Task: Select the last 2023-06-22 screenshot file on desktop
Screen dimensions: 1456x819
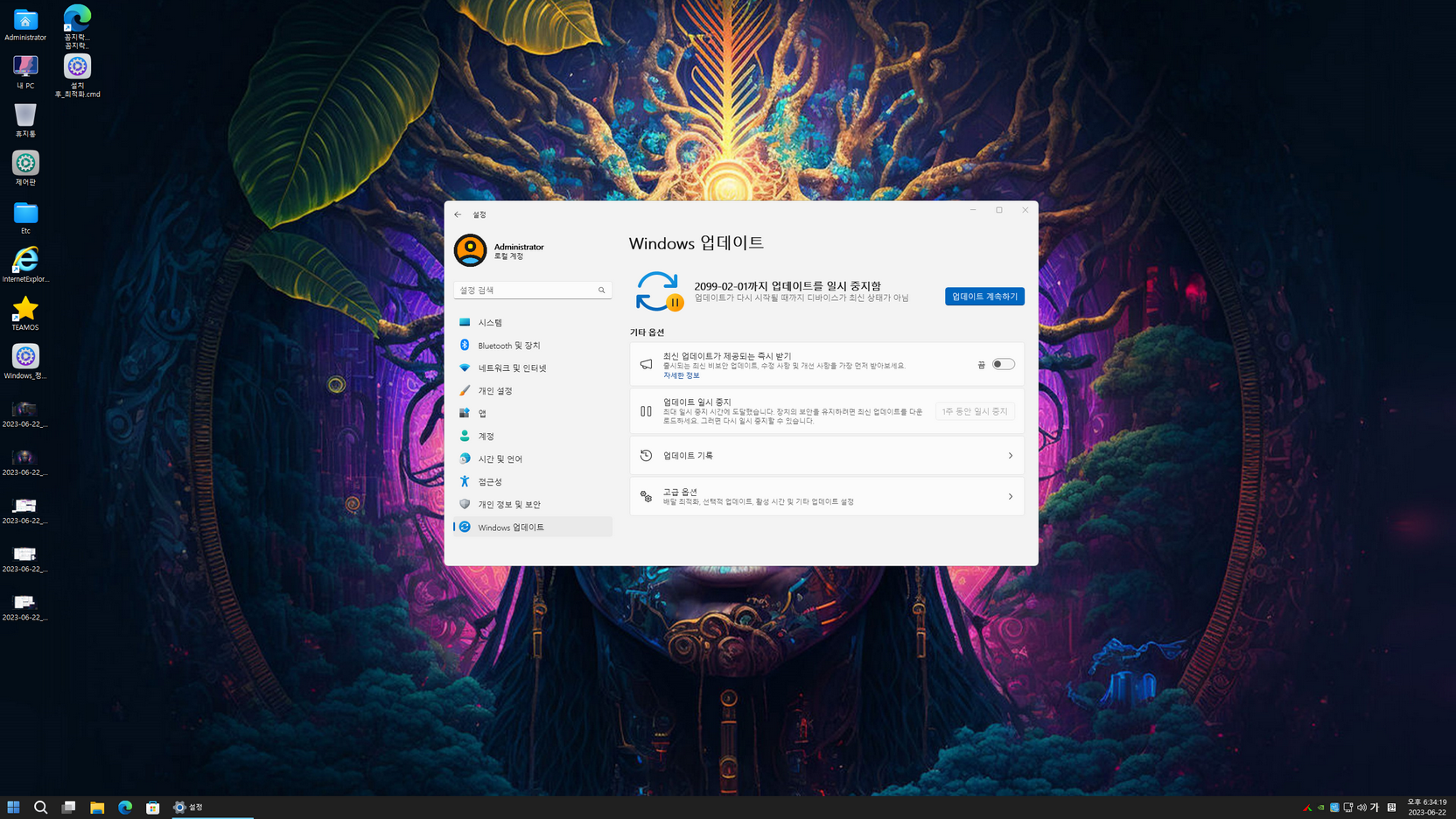Action: pyautogui.click(x=24, y=608)
